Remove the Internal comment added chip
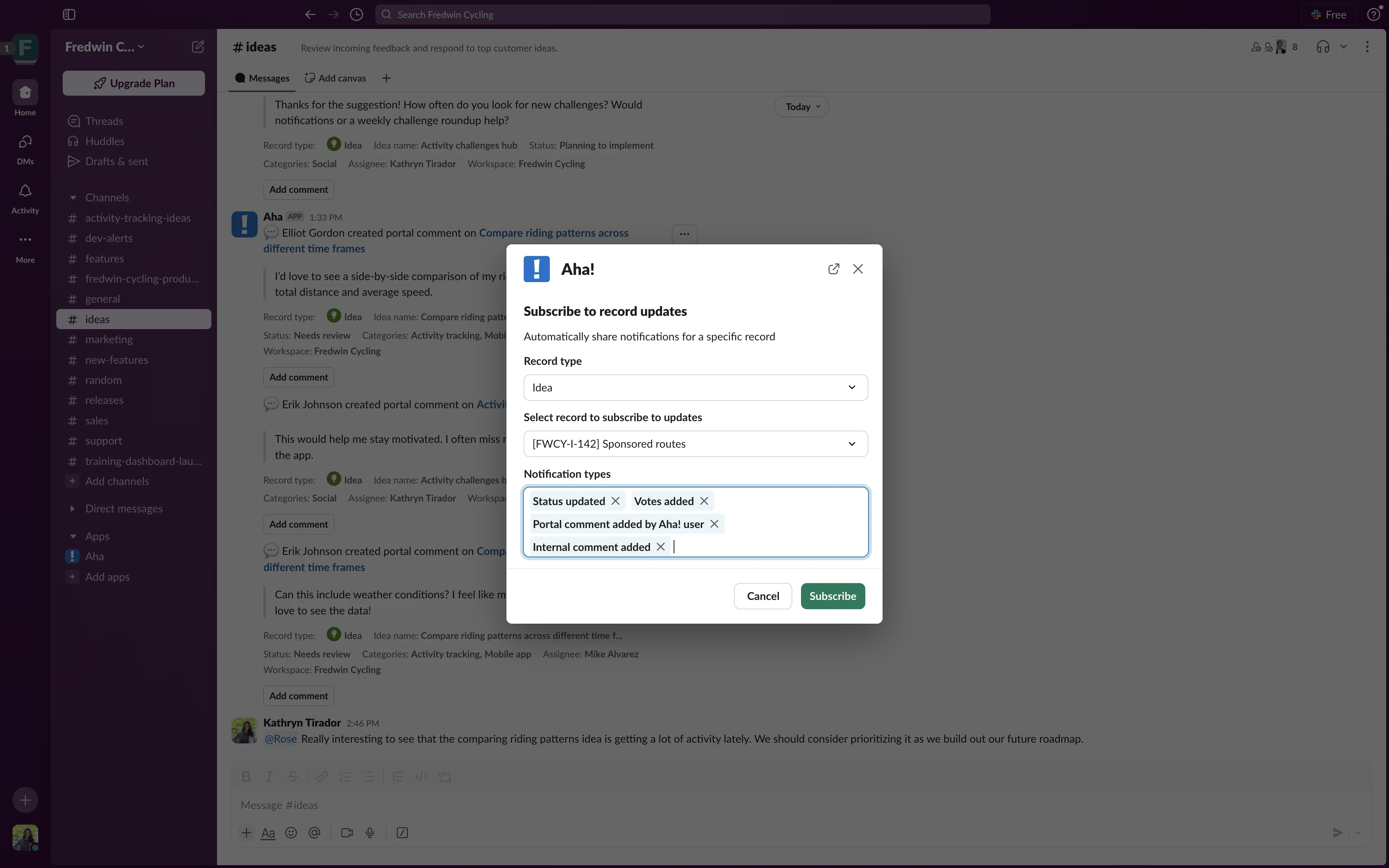Screen dimensions: 1389x868 (x=661, y=547)
